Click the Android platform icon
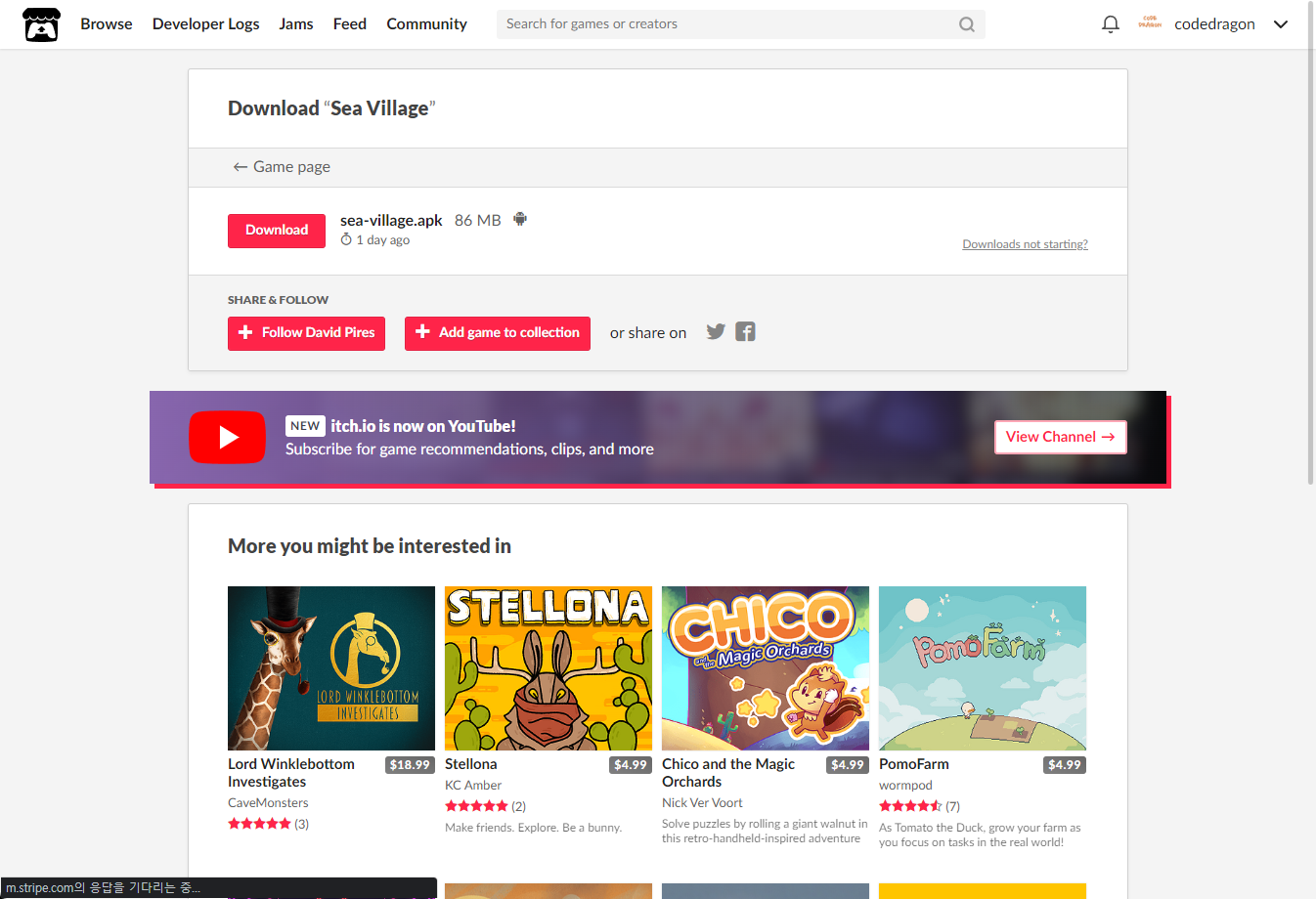 [x=520, y=219]
